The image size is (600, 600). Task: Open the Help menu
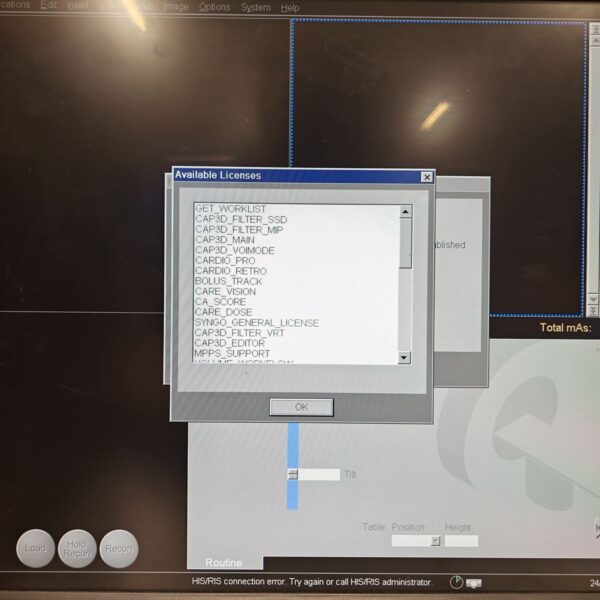click(x=290, y=8)
